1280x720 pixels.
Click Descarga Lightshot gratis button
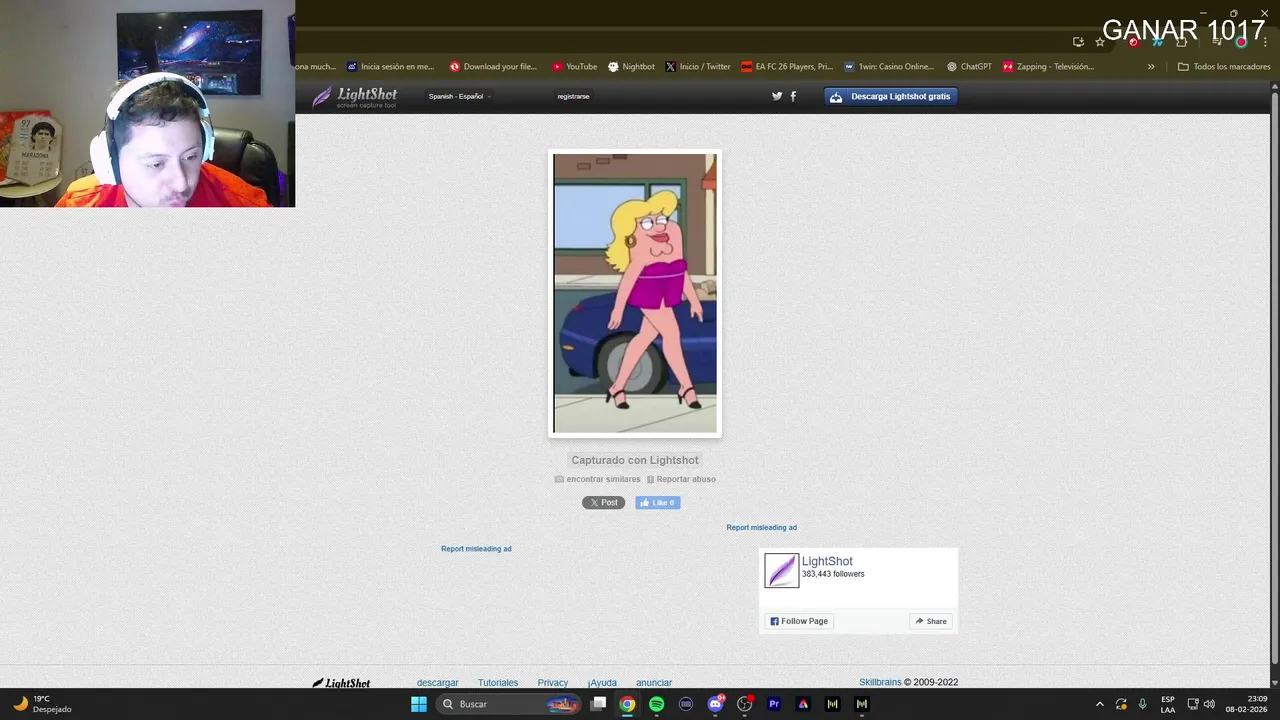[891, 96]
